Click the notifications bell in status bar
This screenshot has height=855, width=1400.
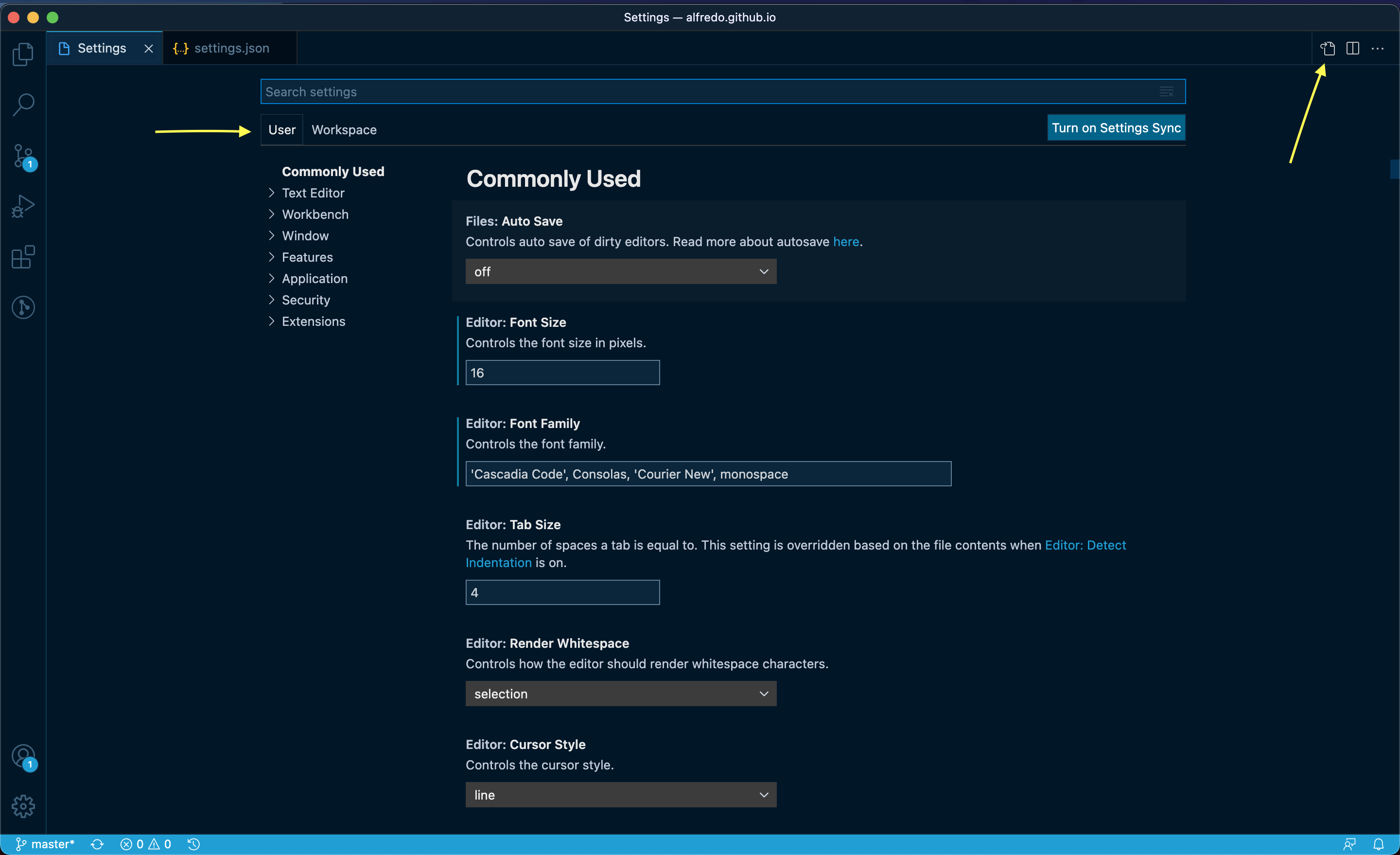(1378, 844)
